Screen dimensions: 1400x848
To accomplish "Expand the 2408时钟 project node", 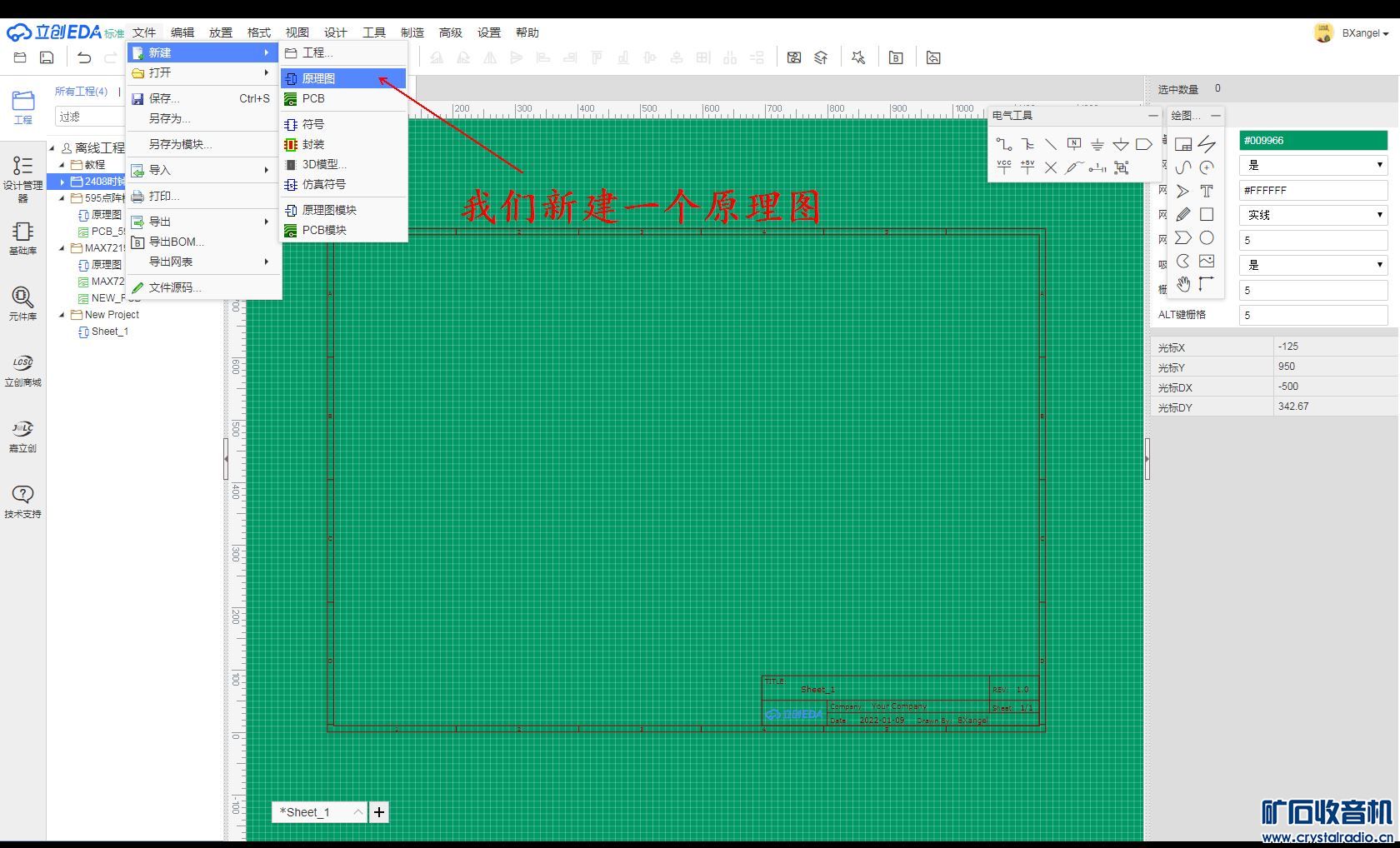I will pyautogui.click(x=62, y=182).
